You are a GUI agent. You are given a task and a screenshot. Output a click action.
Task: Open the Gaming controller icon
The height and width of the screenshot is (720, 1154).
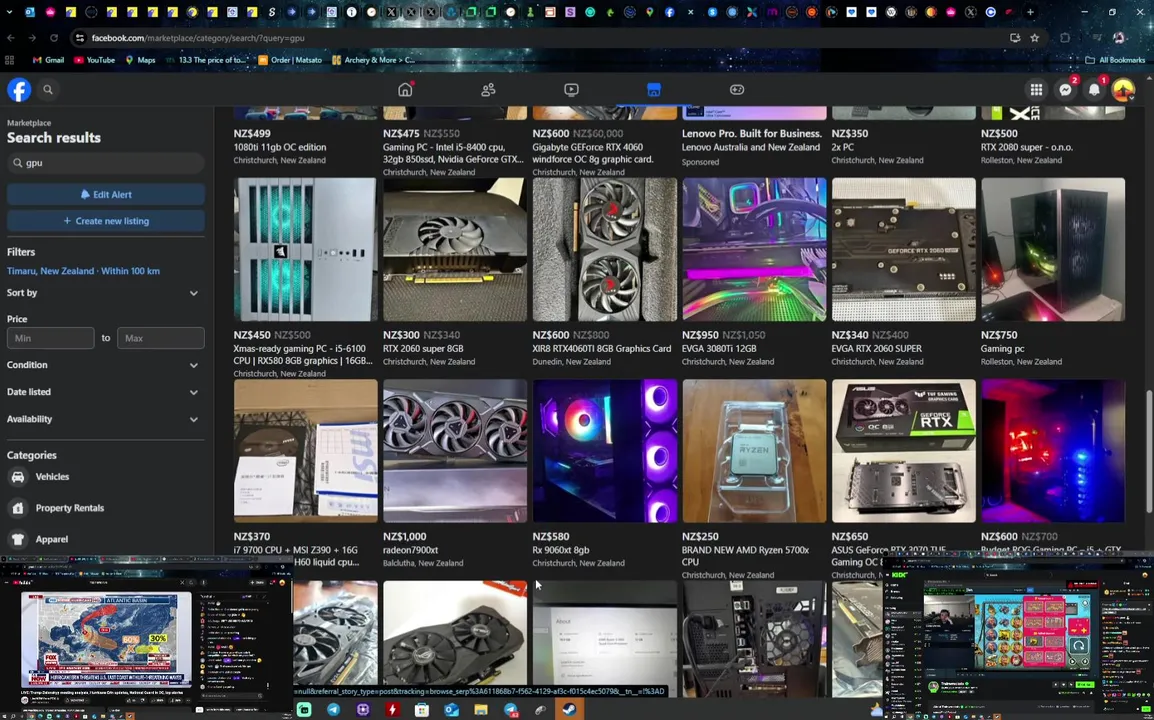coord(737,90)
